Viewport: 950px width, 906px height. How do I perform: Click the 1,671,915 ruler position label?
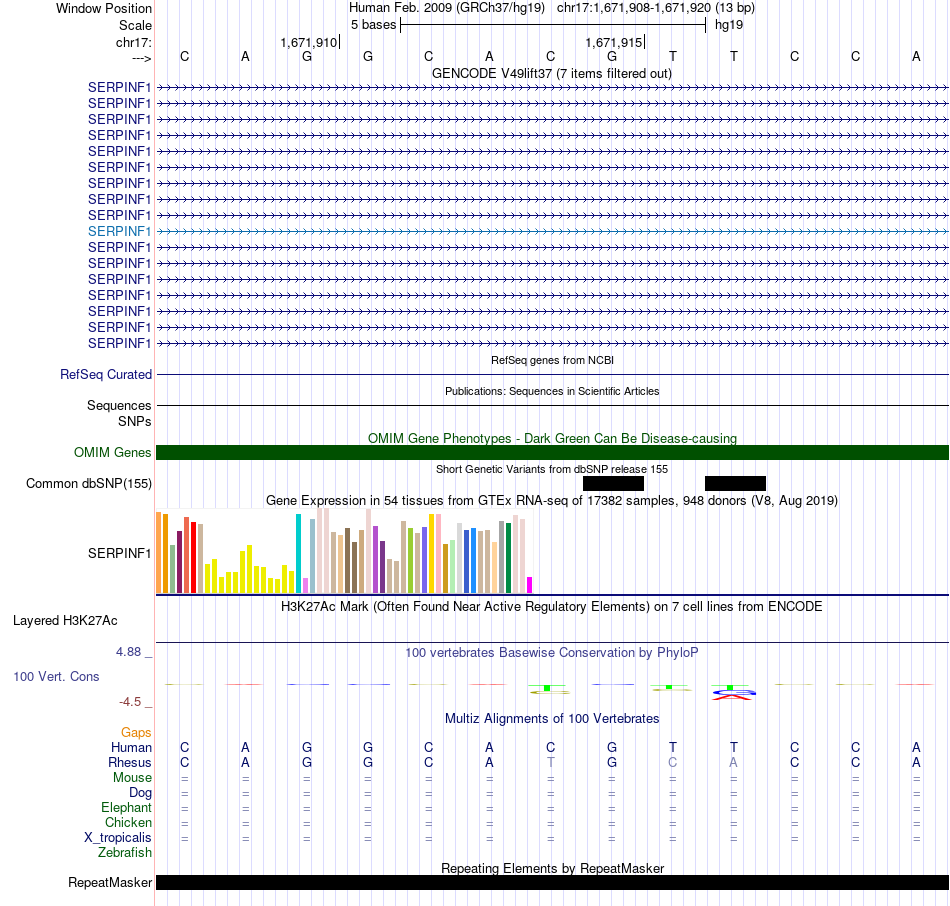click(x=614, y=42)
